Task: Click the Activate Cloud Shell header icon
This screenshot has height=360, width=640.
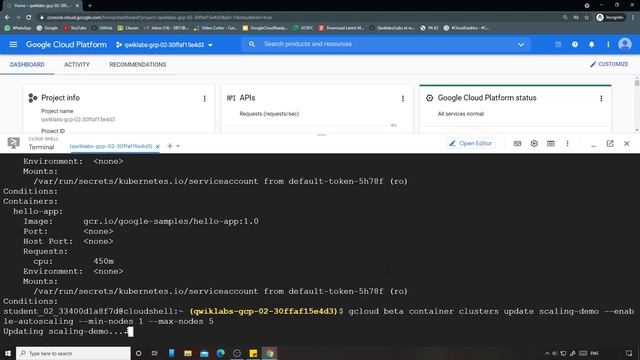Action: pos(558,44)
